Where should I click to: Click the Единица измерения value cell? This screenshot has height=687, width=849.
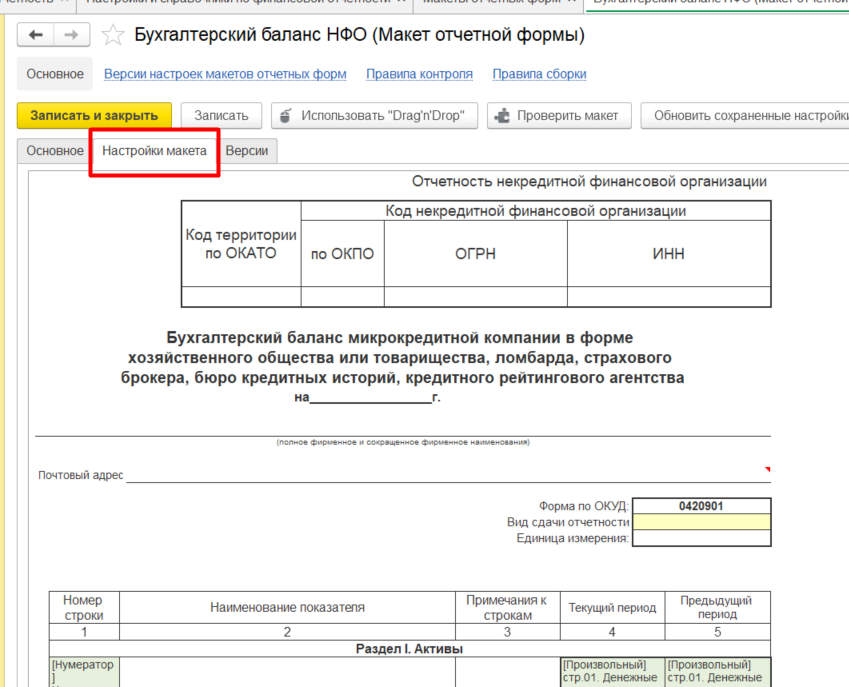pos(701,538)
